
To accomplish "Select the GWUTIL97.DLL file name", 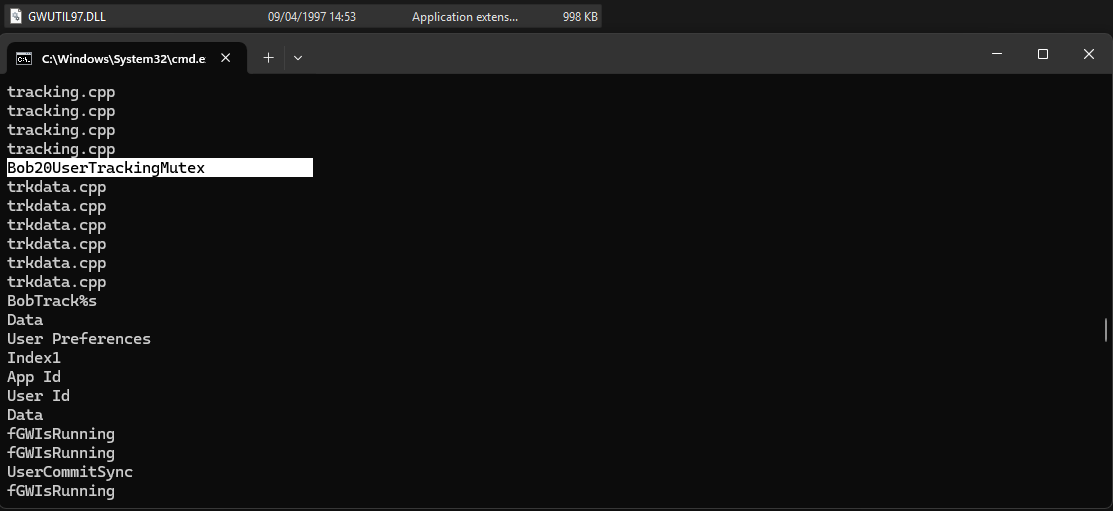I will click(x=67, y=17).
